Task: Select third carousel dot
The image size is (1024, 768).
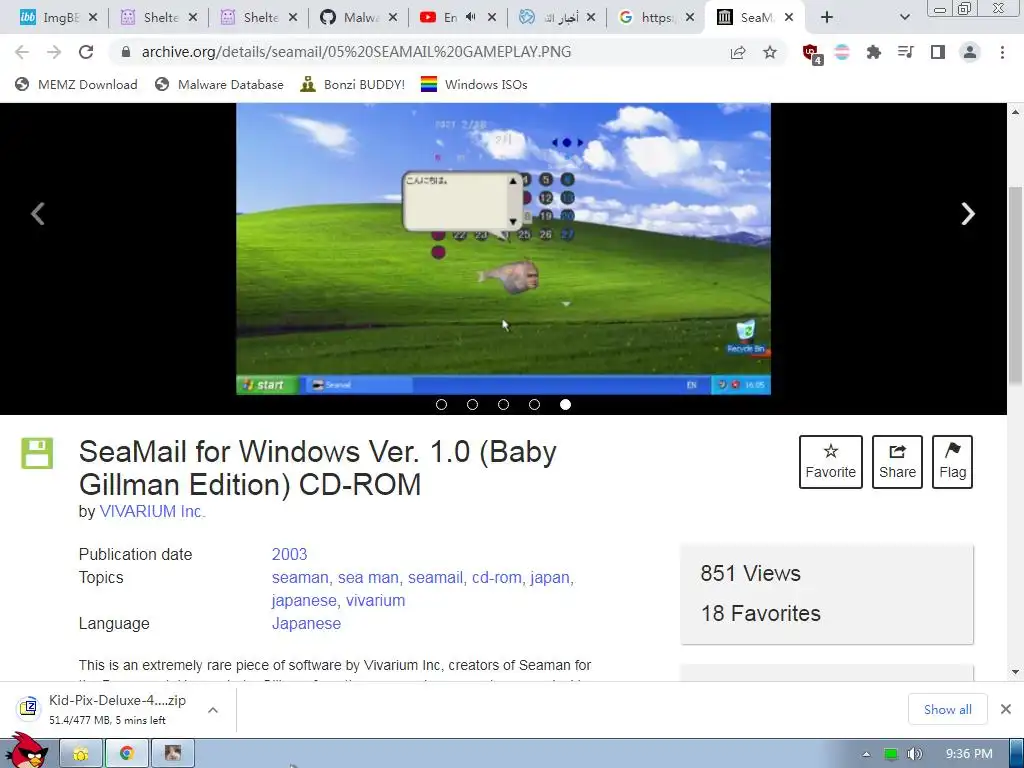Action: tap(504, 405)
